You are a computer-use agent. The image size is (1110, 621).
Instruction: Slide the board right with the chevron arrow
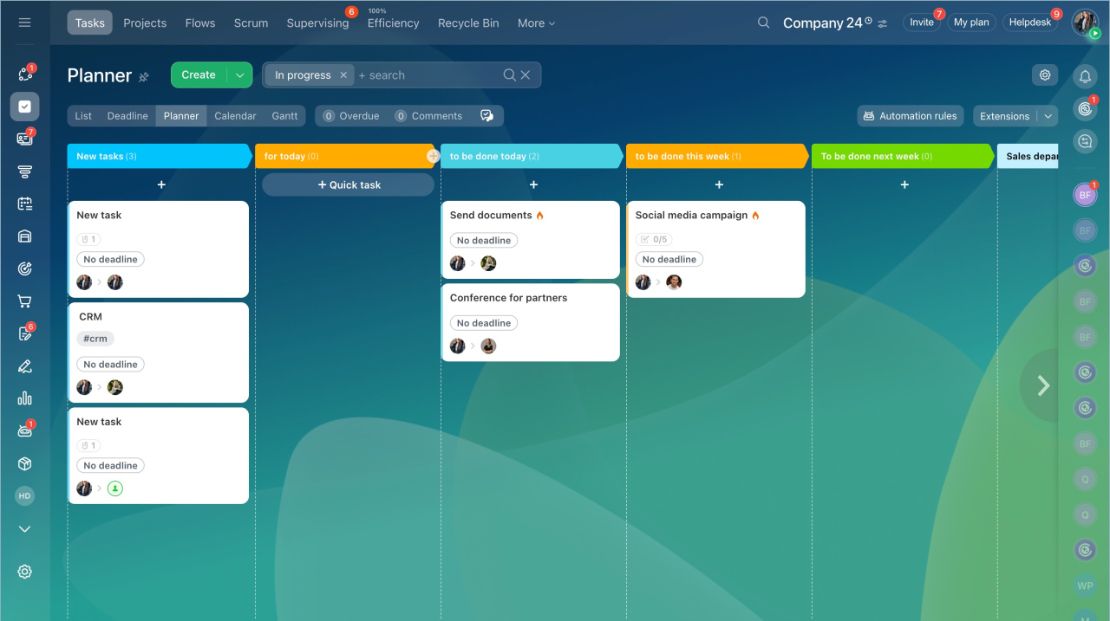(1043, 386)
